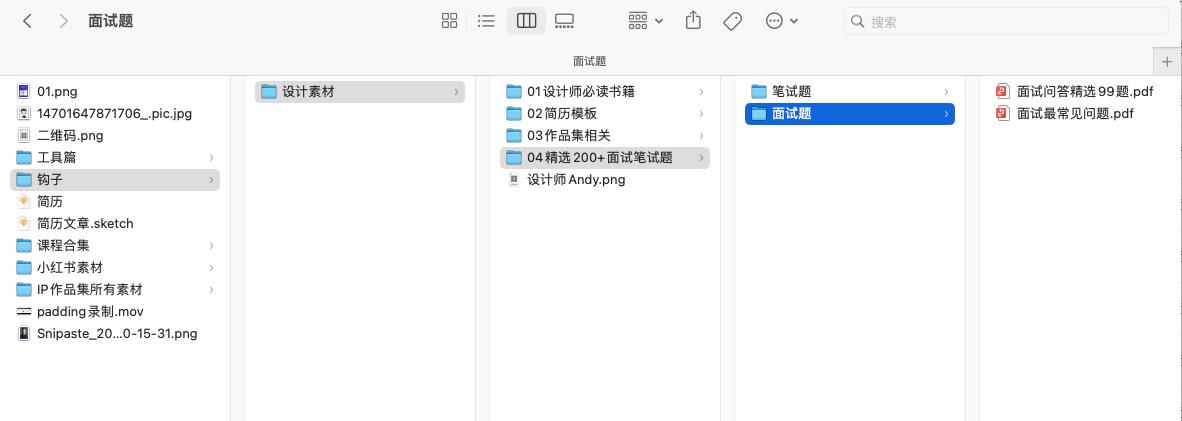The width and height of the screenshot is (1182, 421).
Task: Select 面试问答精选99题.pdf
Action: pos(1086,92)
